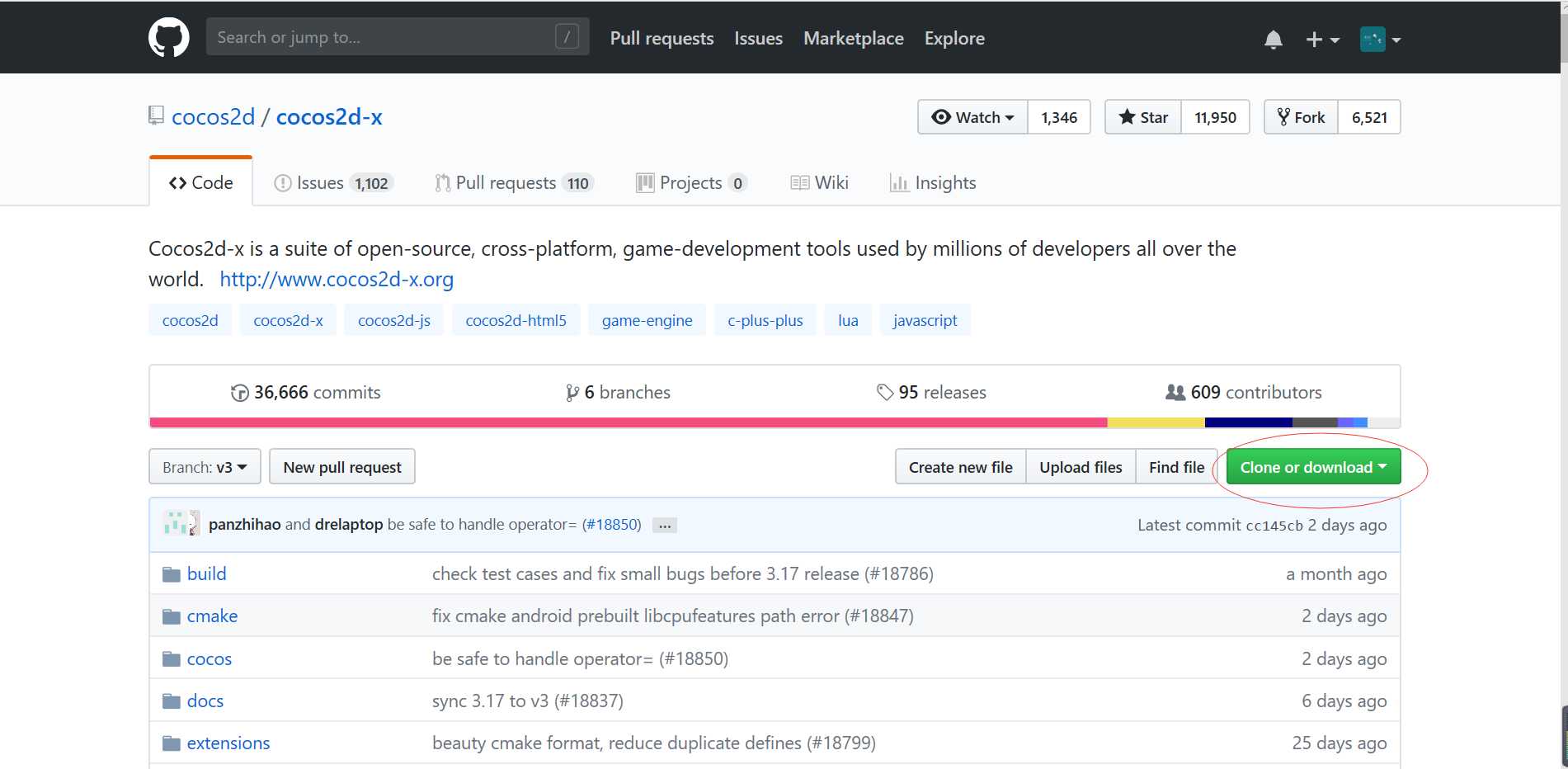
Task: Open the cocos2d-html5 topic tag
Action: click(x=516, y=320)
